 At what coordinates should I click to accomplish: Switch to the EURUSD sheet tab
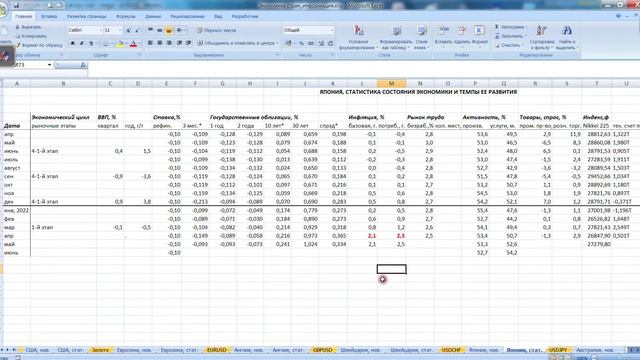click(217, 350)
